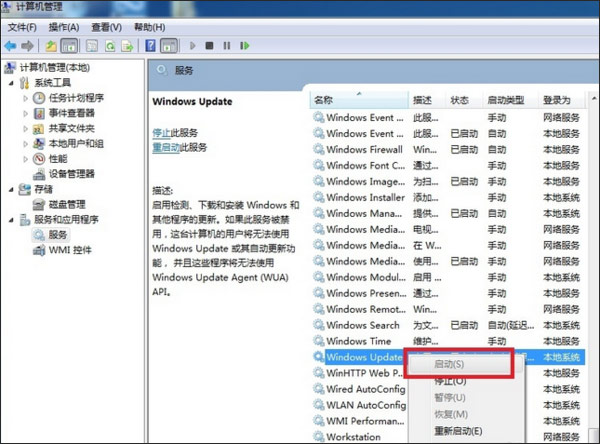
Task: Select the Windows Modul... service row
Action: (x=448, y=277)
